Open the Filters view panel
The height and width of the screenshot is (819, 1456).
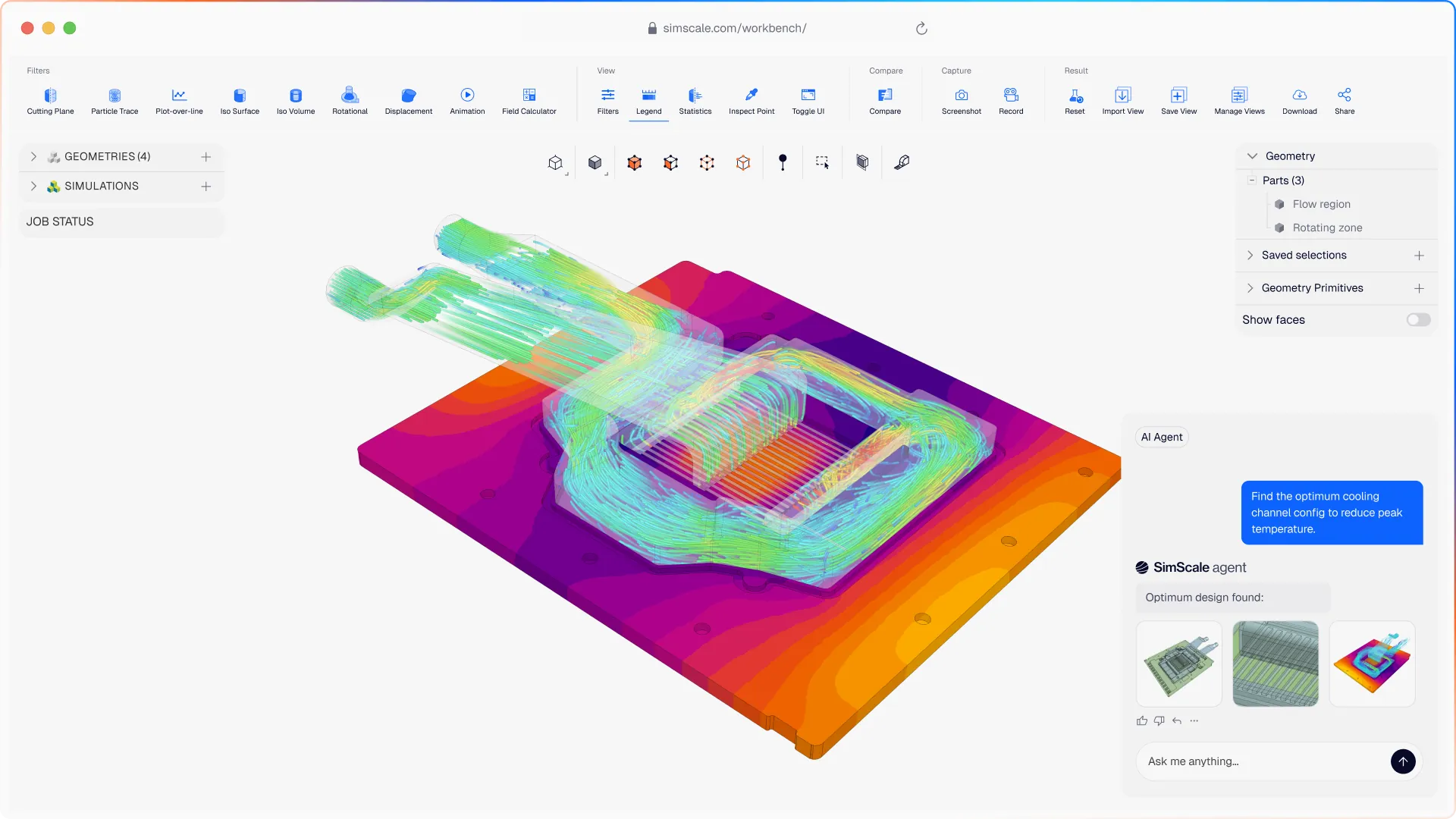pyautogui.click(x=607, y=101)
